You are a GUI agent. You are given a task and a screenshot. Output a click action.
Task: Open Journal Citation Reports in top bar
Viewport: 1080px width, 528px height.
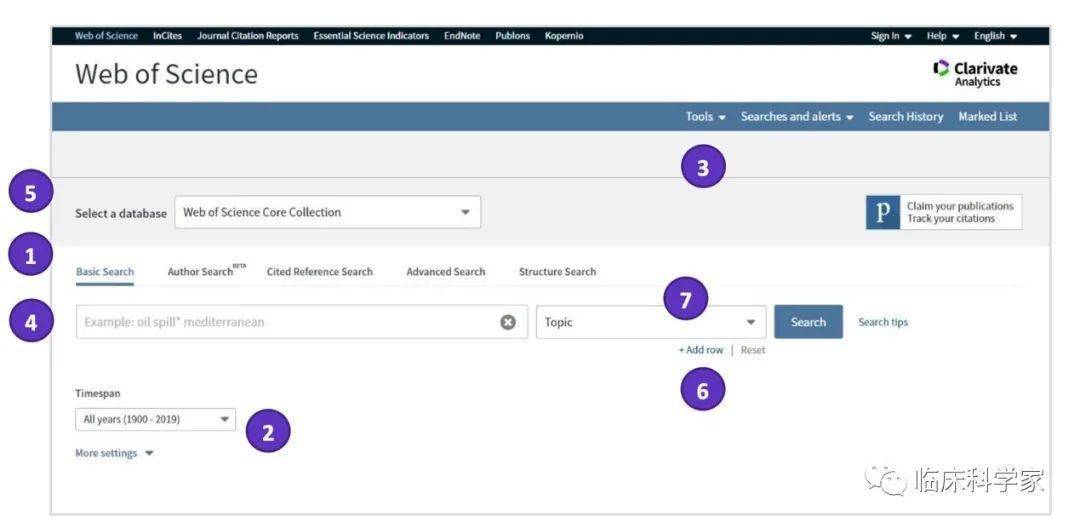247,36
